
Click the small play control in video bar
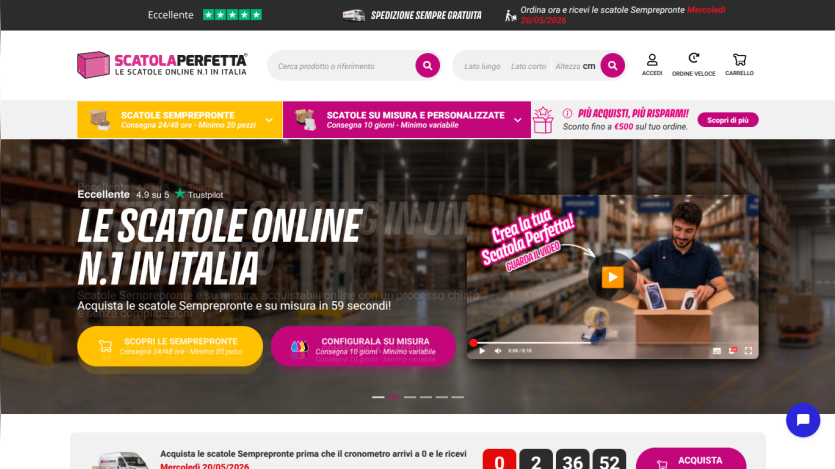point(482,351)
